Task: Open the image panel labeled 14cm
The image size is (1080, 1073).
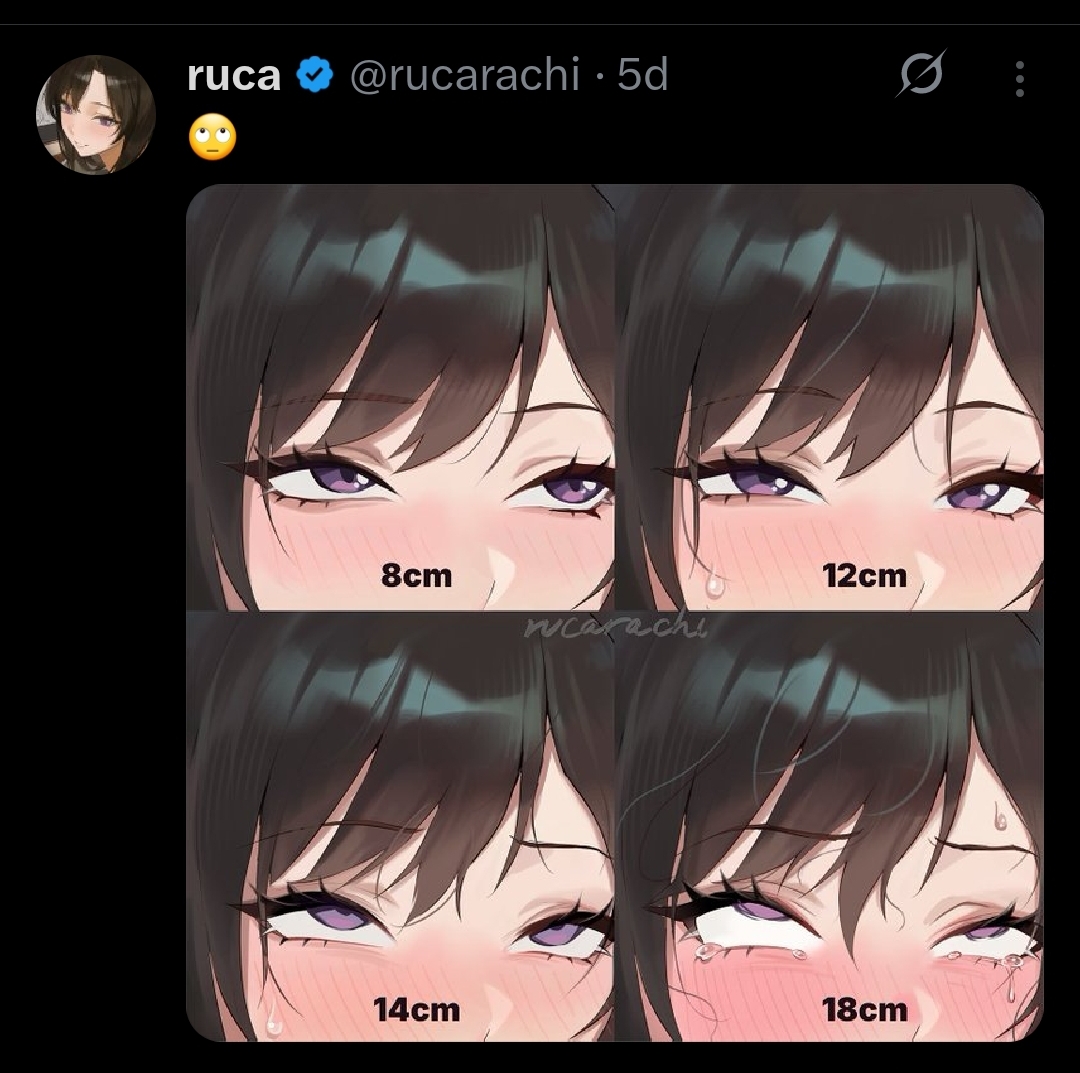Action: point(399,826)
